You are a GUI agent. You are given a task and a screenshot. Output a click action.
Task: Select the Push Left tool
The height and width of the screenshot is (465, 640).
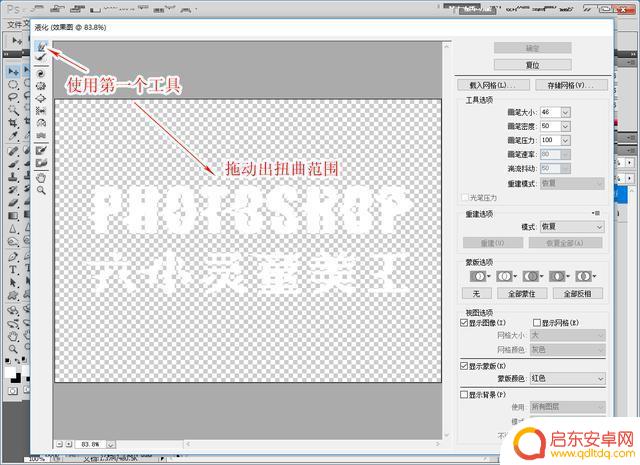[x=41, y=111]
